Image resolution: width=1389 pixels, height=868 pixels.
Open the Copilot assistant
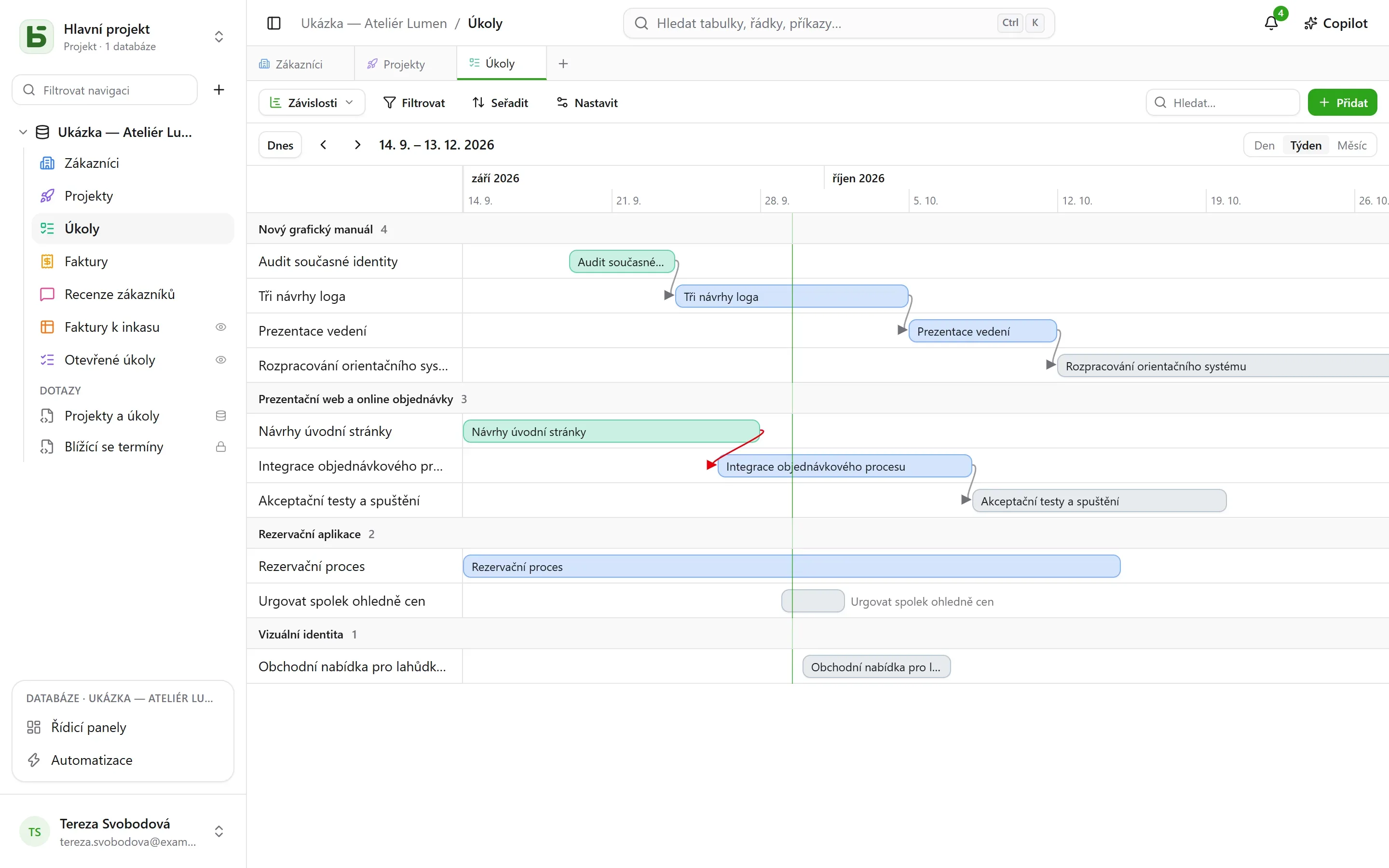[x=1335, y=24]
